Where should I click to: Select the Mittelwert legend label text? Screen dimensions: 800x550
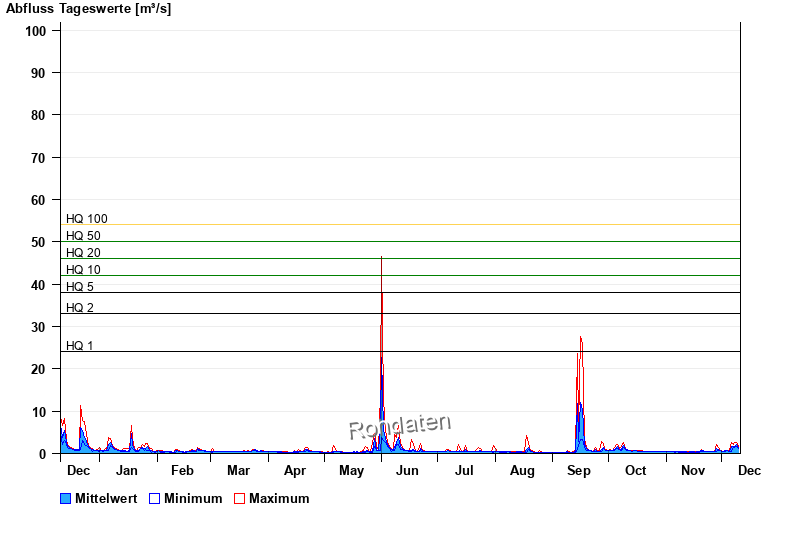(x=106, y=498)
